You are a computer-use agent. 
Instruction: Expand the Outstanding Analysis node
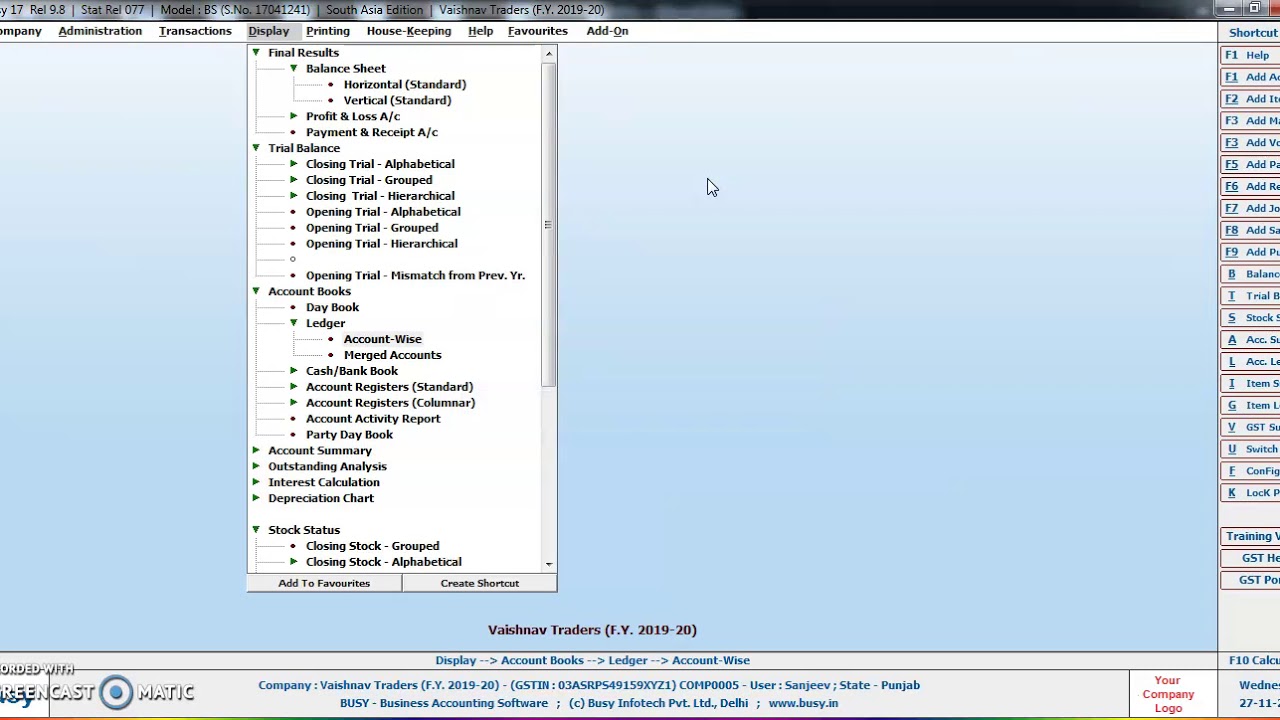pos(256,466)
